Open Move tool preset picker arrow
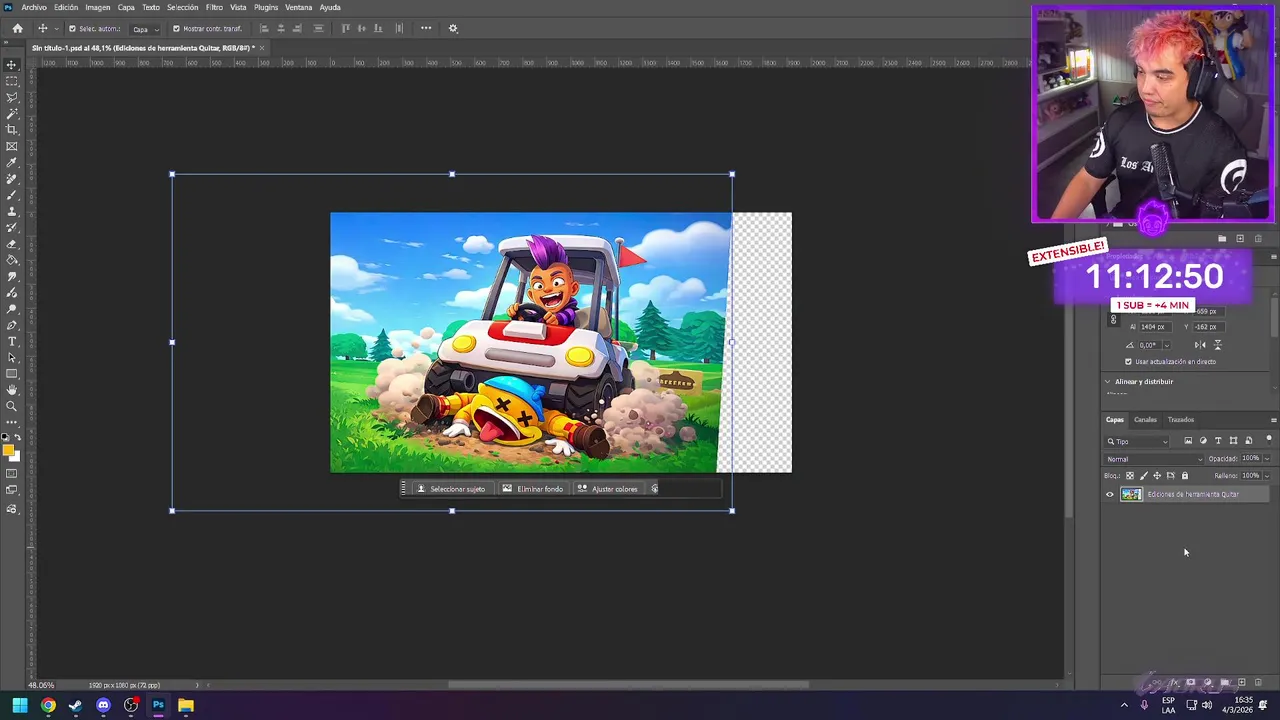Viewport: 1280px width, 720px height. tap(56, 29)
